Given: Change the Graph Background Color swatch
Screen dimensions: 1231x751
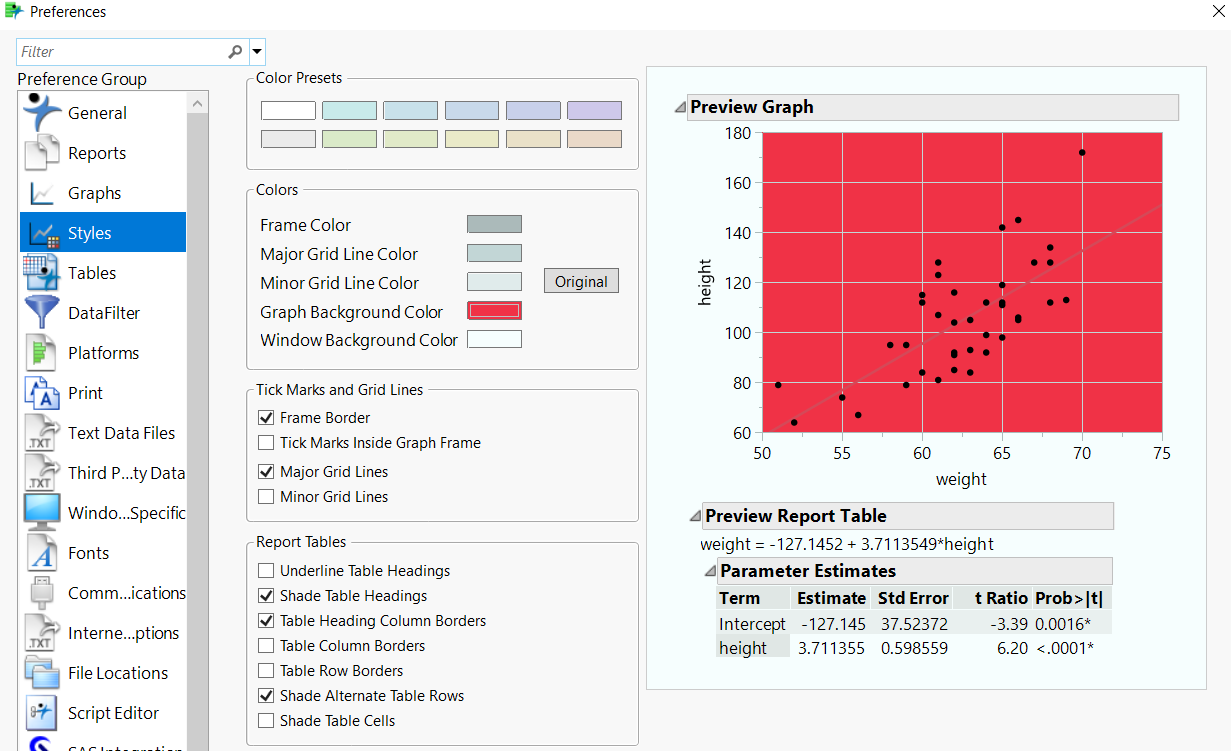Looking at the screenshot, I should [x=494, y=310].
